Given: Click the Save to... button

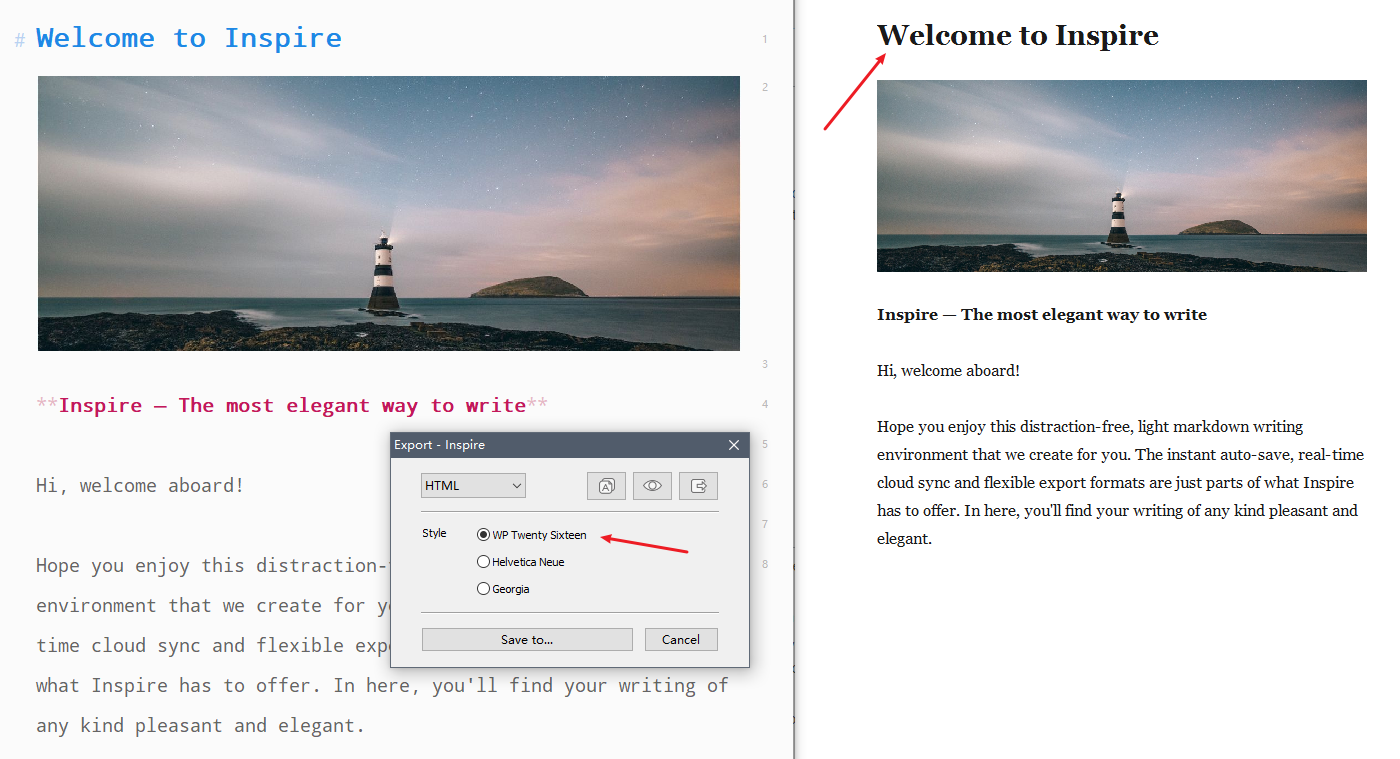Looking at the screenshot, I should point(527,639).
